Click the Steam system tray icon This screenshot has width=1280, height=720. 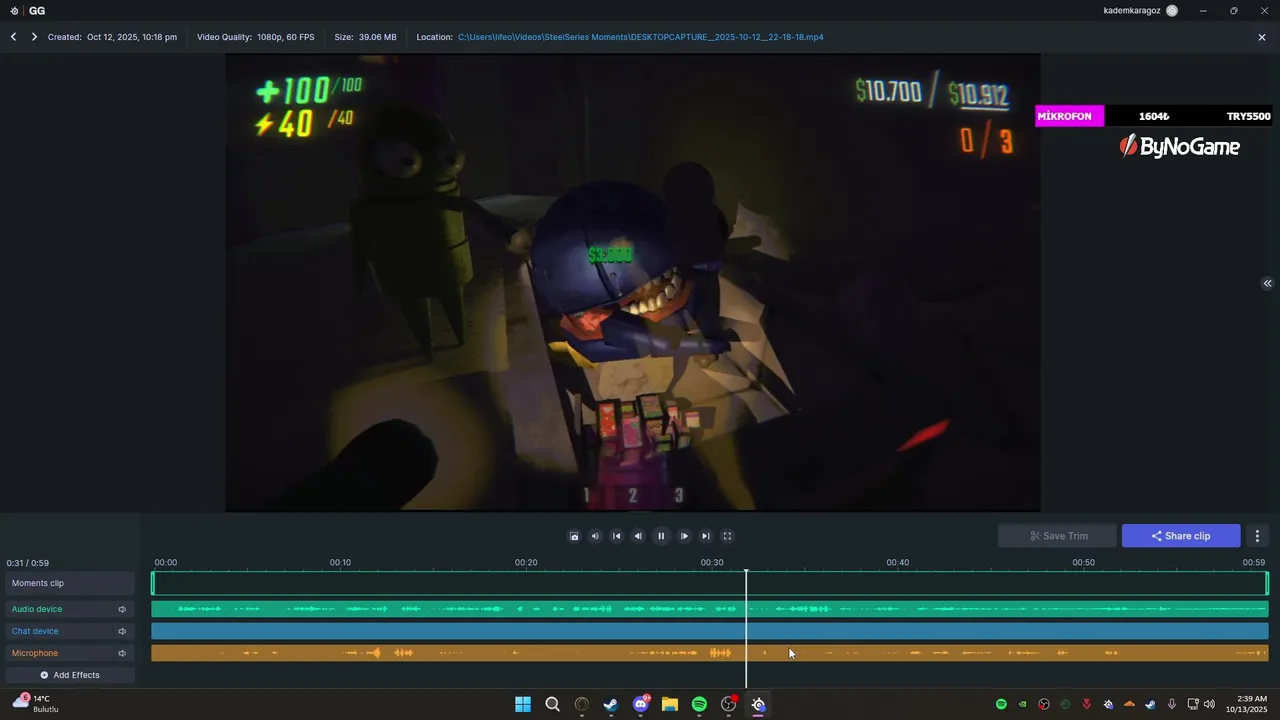coord(1151,704)
